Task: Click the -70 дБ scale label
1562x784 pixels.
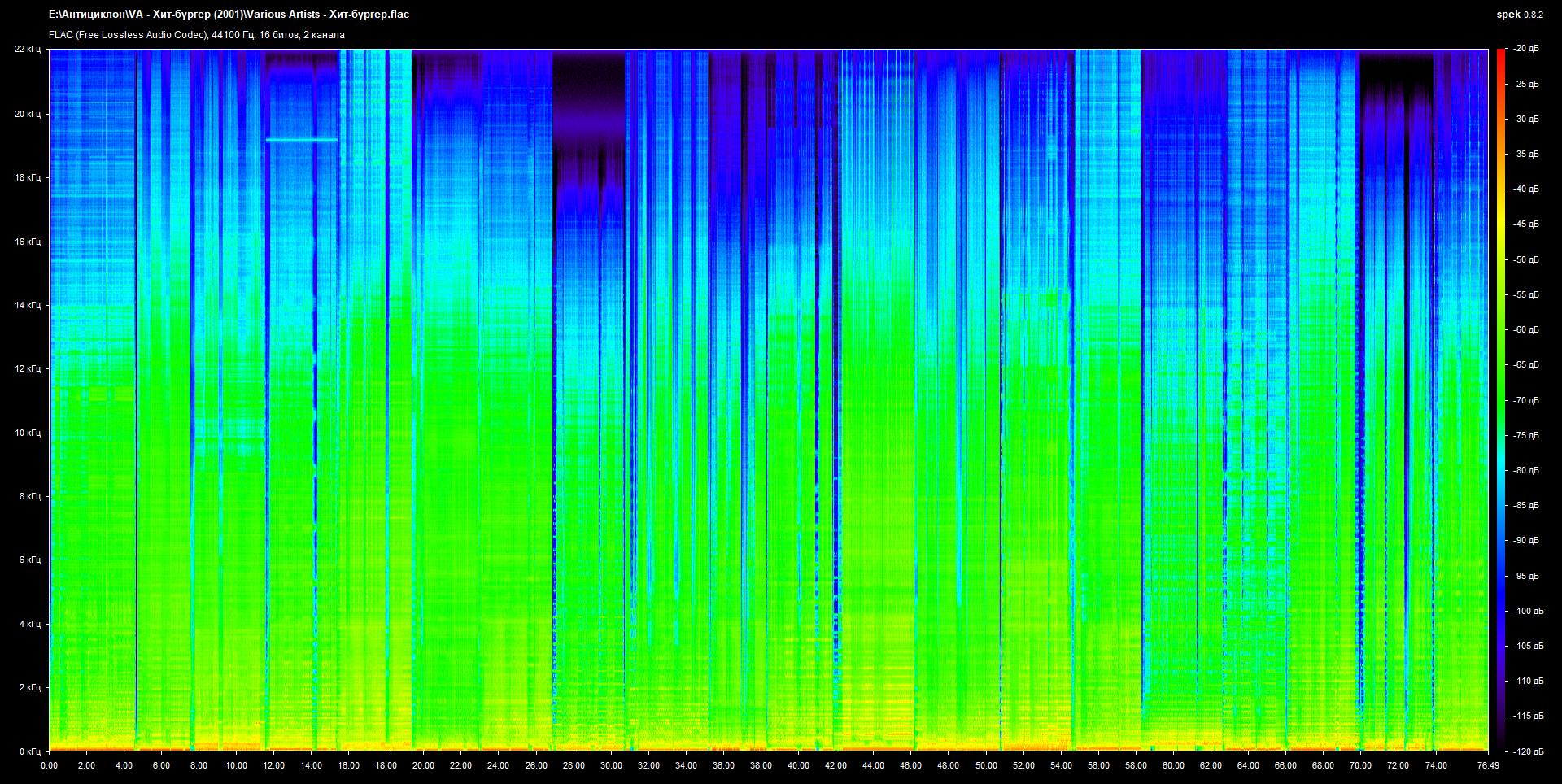Action: coord(1525,400)
